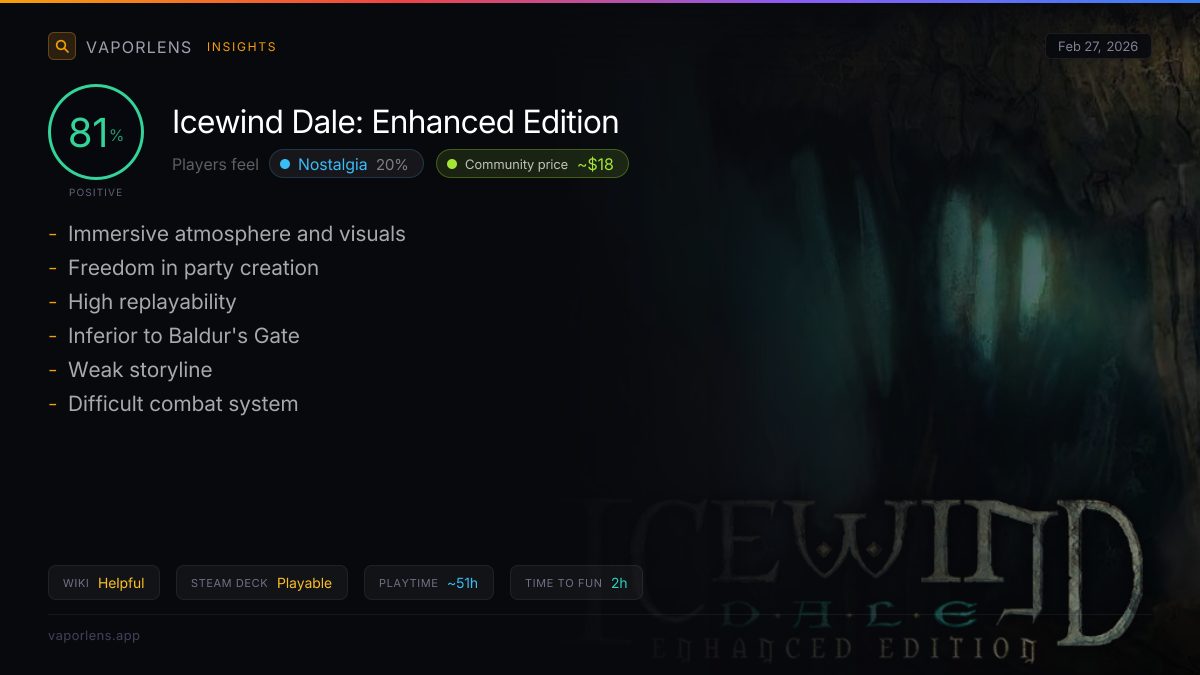Viewport: 1200px width, 675px height.
Task: Select 'Freedom in party creation' point
Action: [x=193, y=268]
